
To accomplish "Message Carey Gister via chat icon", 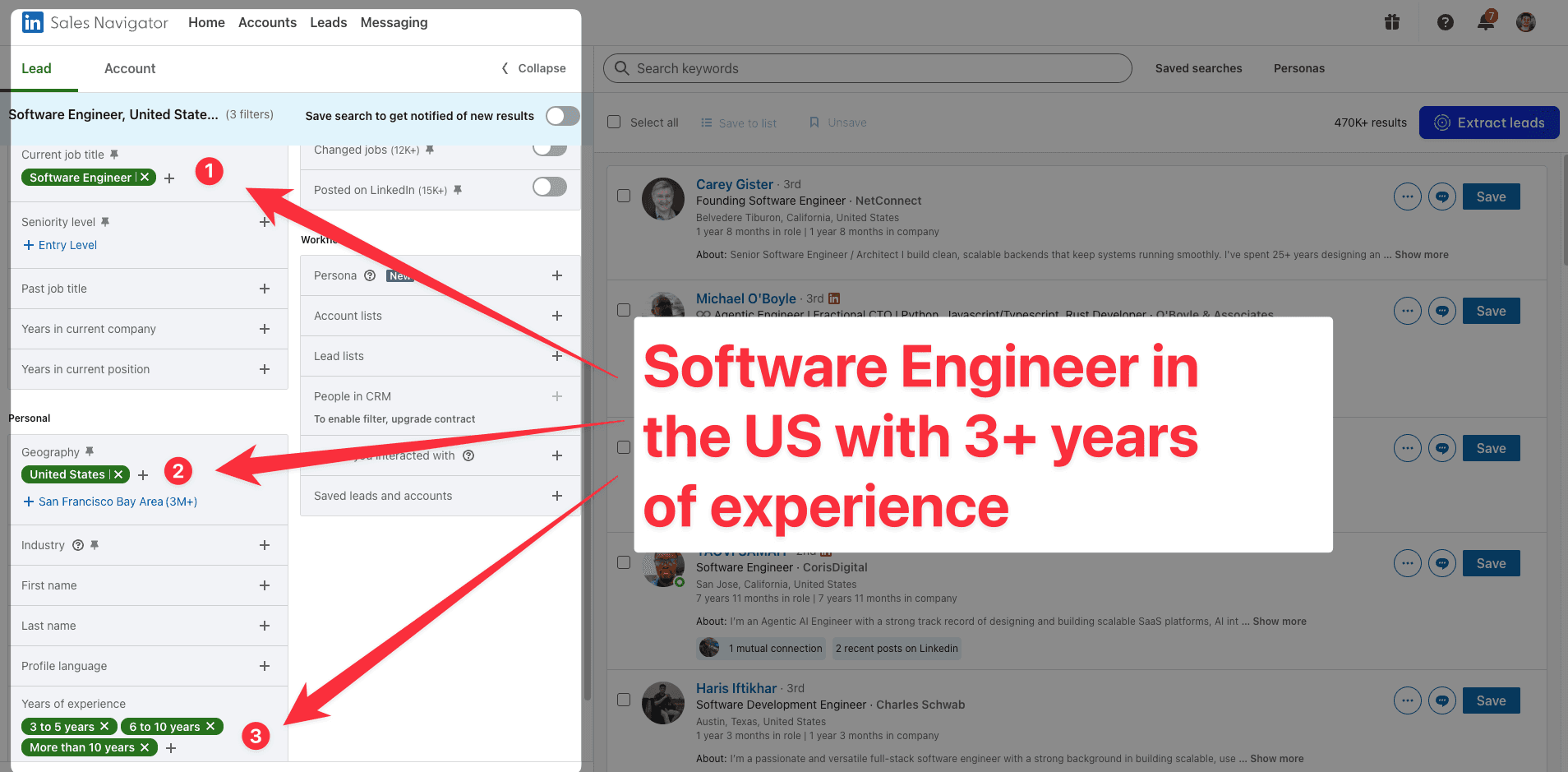I will 1442,196.
